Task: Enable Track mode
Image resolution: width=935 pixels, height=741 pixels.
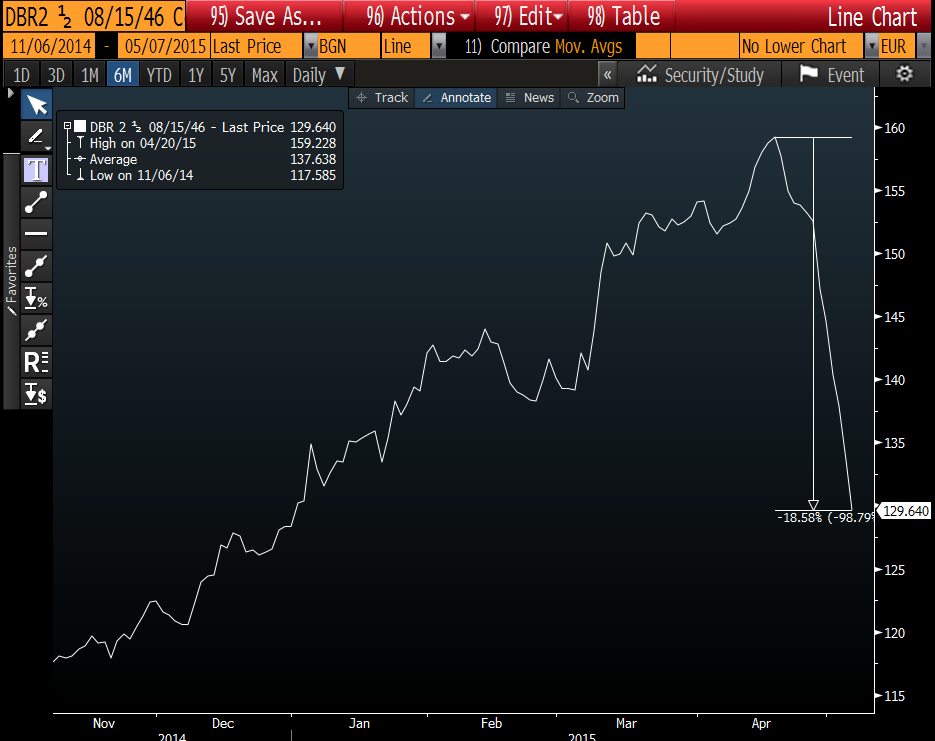Action: coord(382,98)
